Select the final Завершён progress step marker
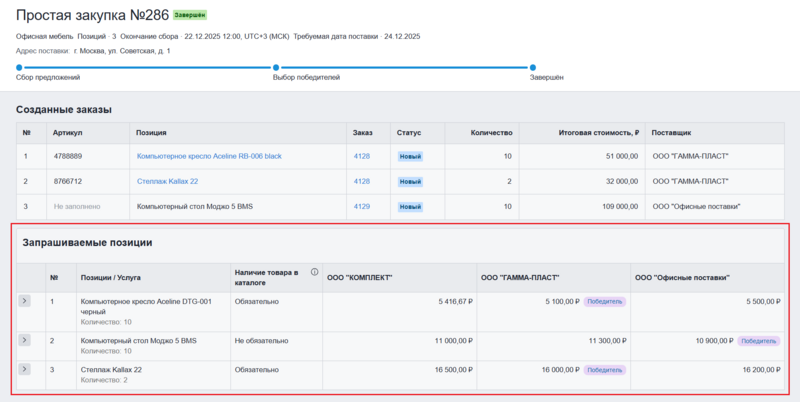 (534, 67)
